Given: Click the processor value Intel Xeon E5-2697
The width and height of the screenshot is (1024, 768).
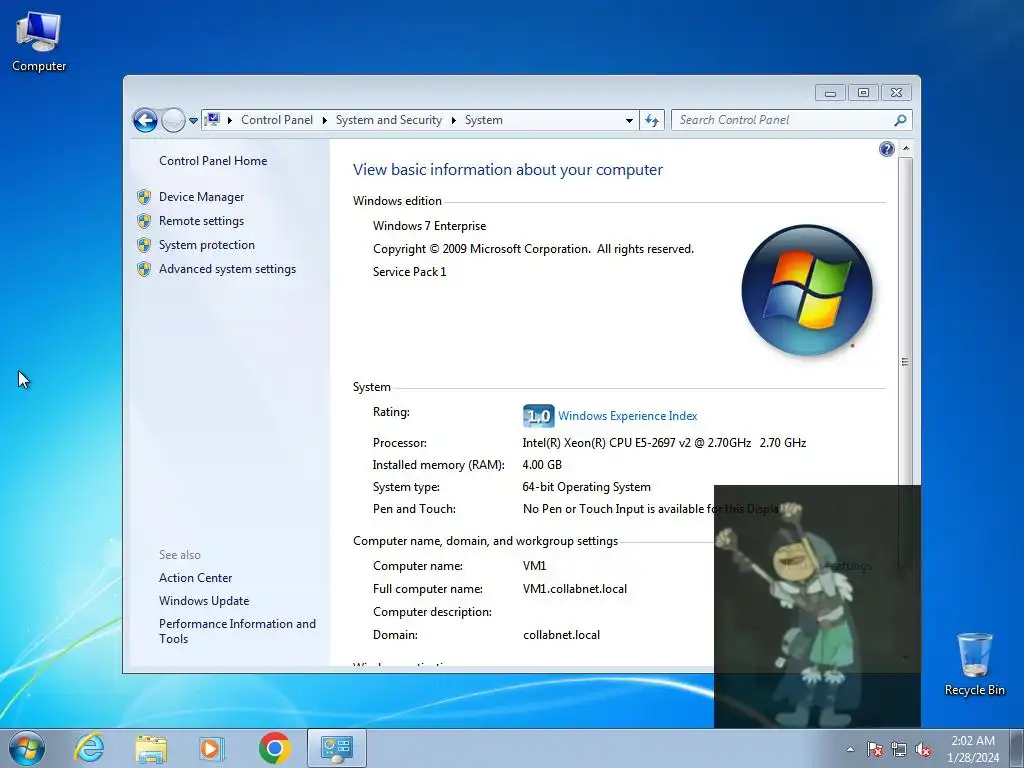Looking at the screenshot, I should pyautogui.click(x=664, y=443).
